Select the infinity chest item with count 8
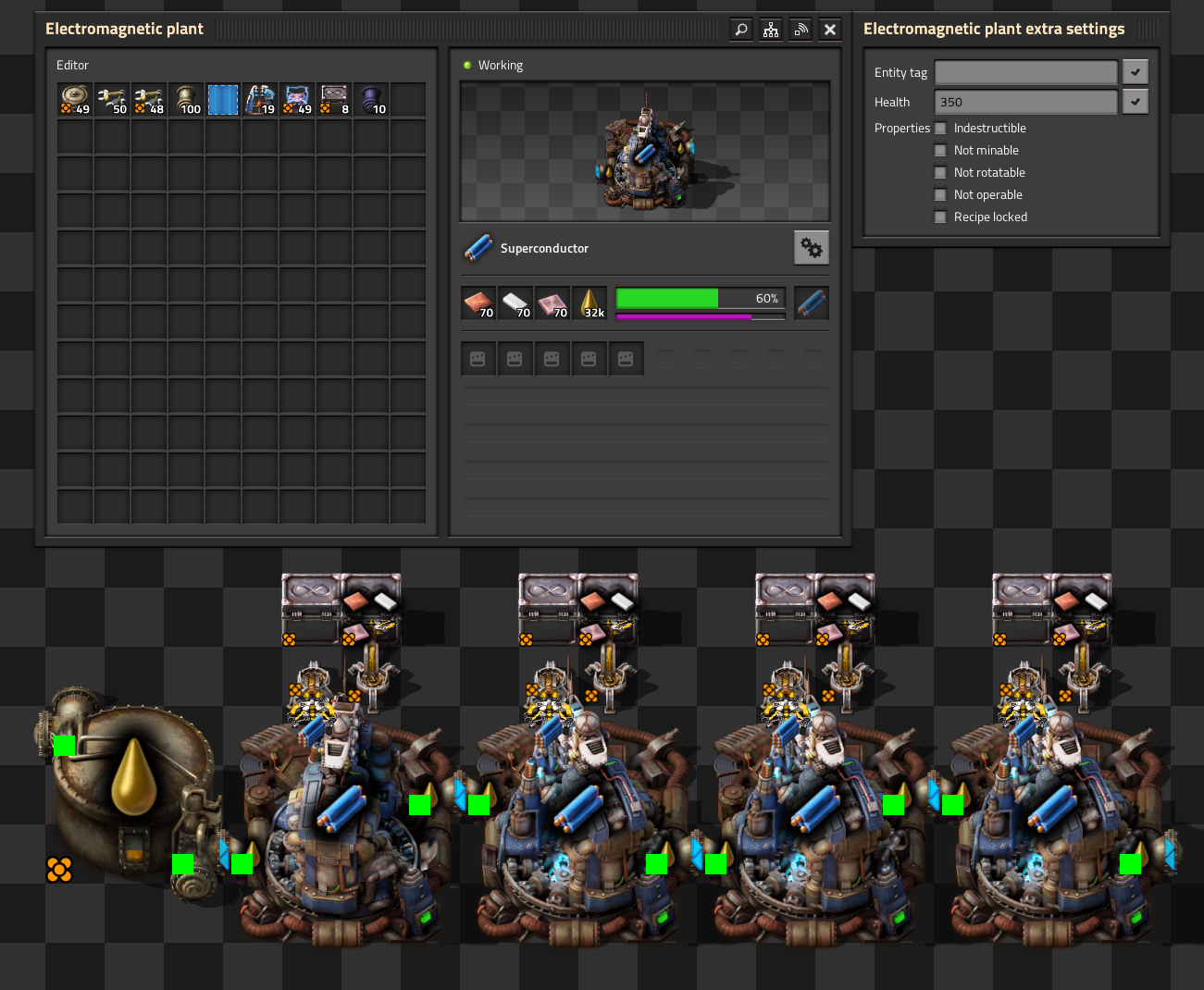 click(334, 99)
